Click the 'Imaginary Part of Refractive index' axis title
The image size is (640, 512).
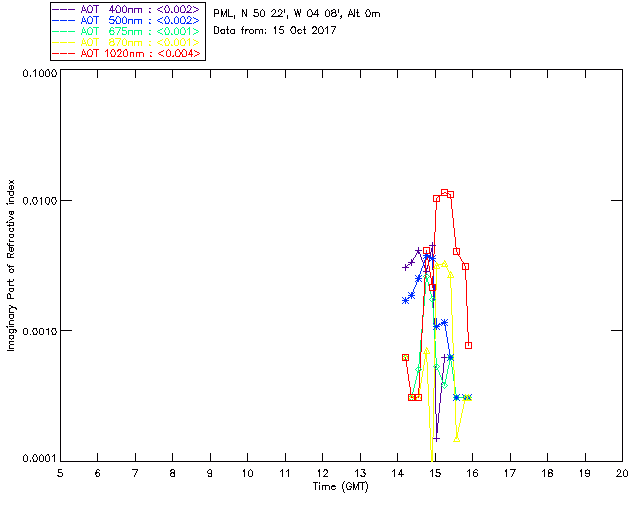coord(11,265)
